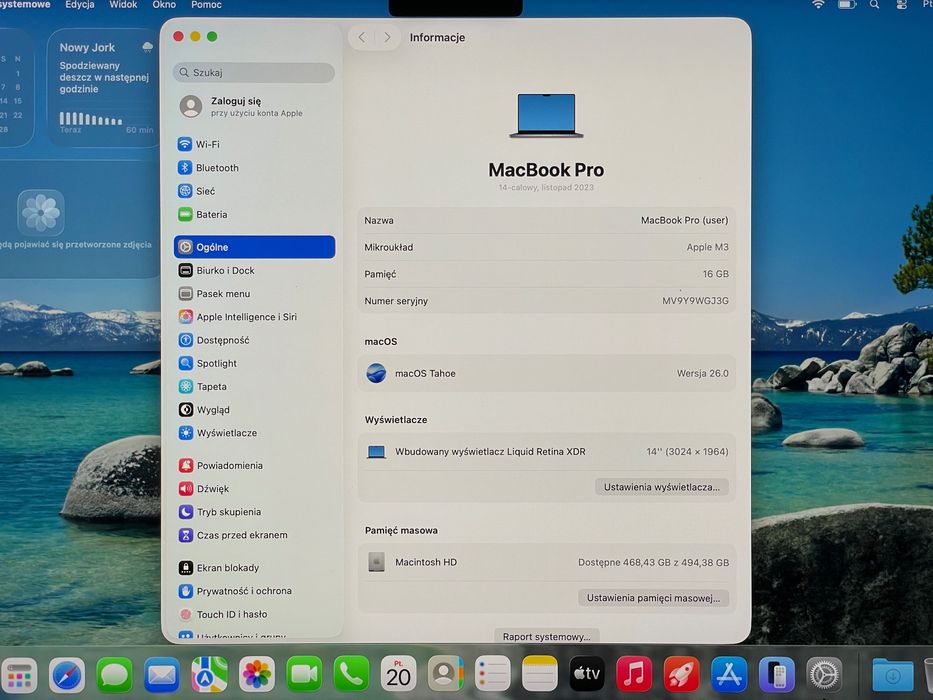Open FaceTime from the Dock
Viewport: 933px width, 700px height.
click(x=304, y=676)
